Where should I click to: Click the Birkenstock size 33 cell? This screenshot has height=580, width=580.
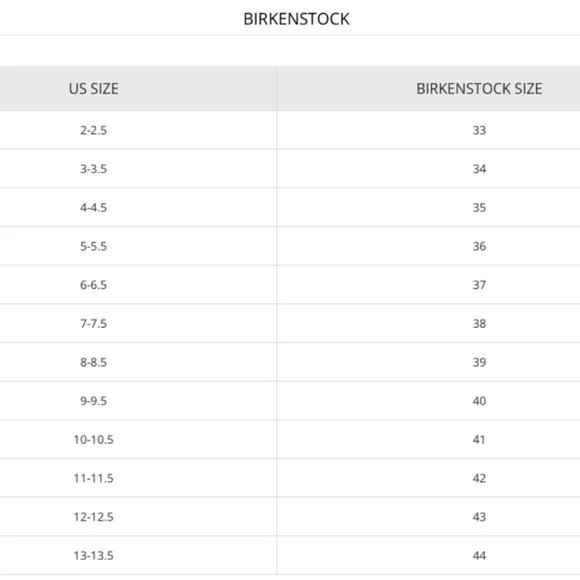[x=479, y=130]
